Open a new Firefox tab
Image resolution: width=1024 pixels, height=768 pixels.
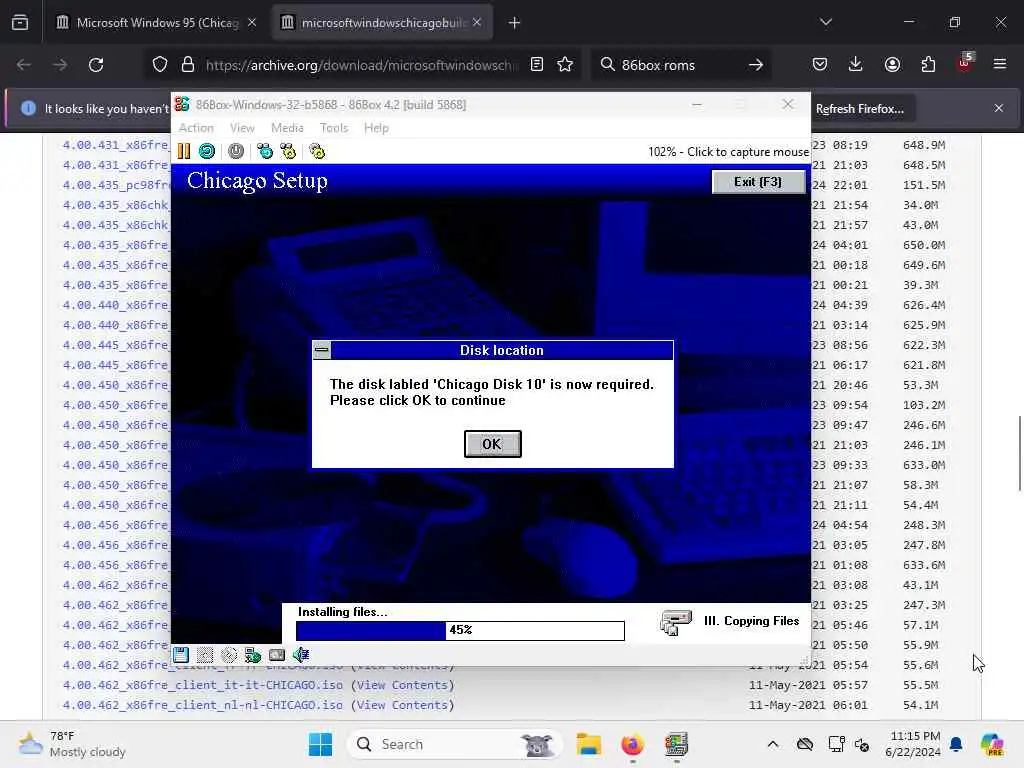pos(515,23)
